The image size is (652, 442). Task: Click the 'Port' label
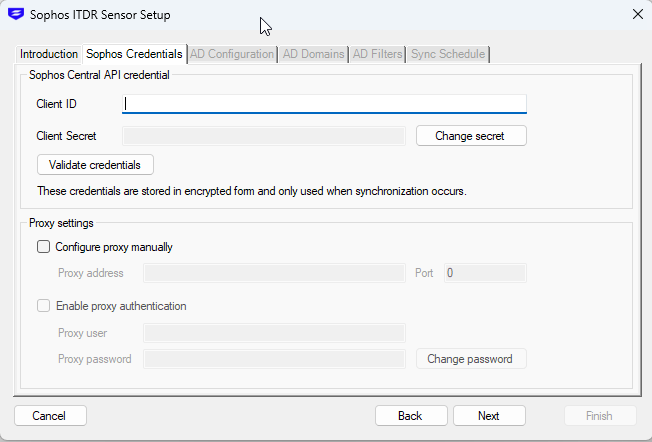[x=424, y=273]
